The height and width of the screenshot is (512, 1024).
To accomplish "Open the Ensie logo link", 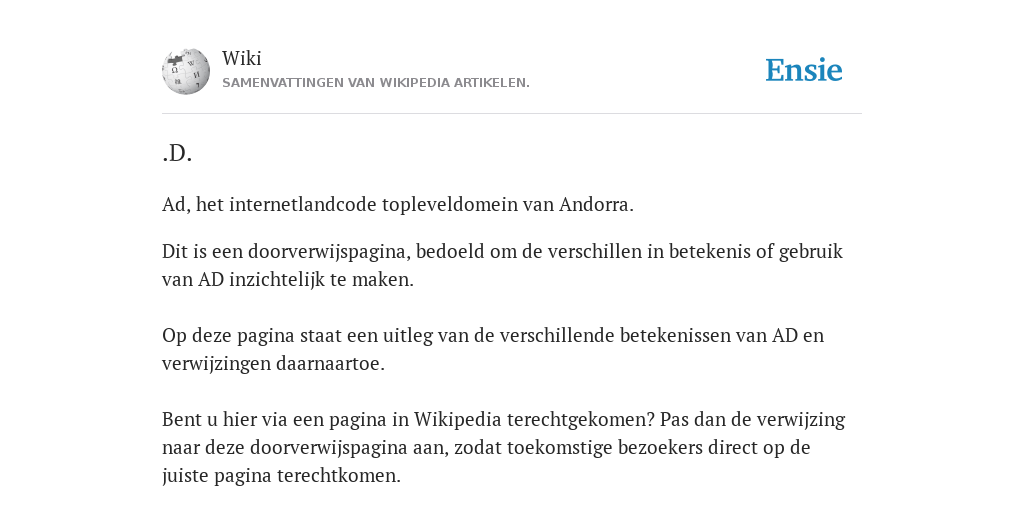I will 804,70.
